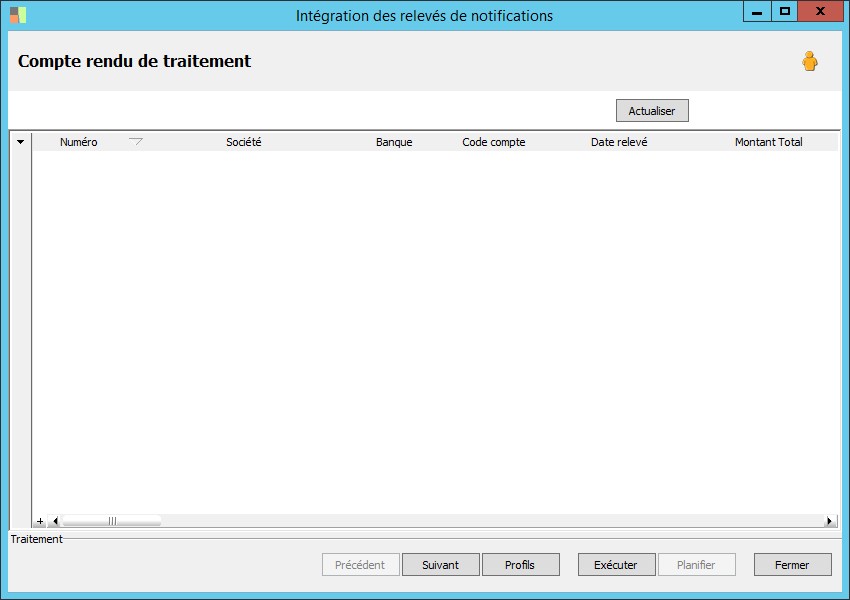
Task: Sort by the Montant Total column header
Action: (x=769, y=142)
